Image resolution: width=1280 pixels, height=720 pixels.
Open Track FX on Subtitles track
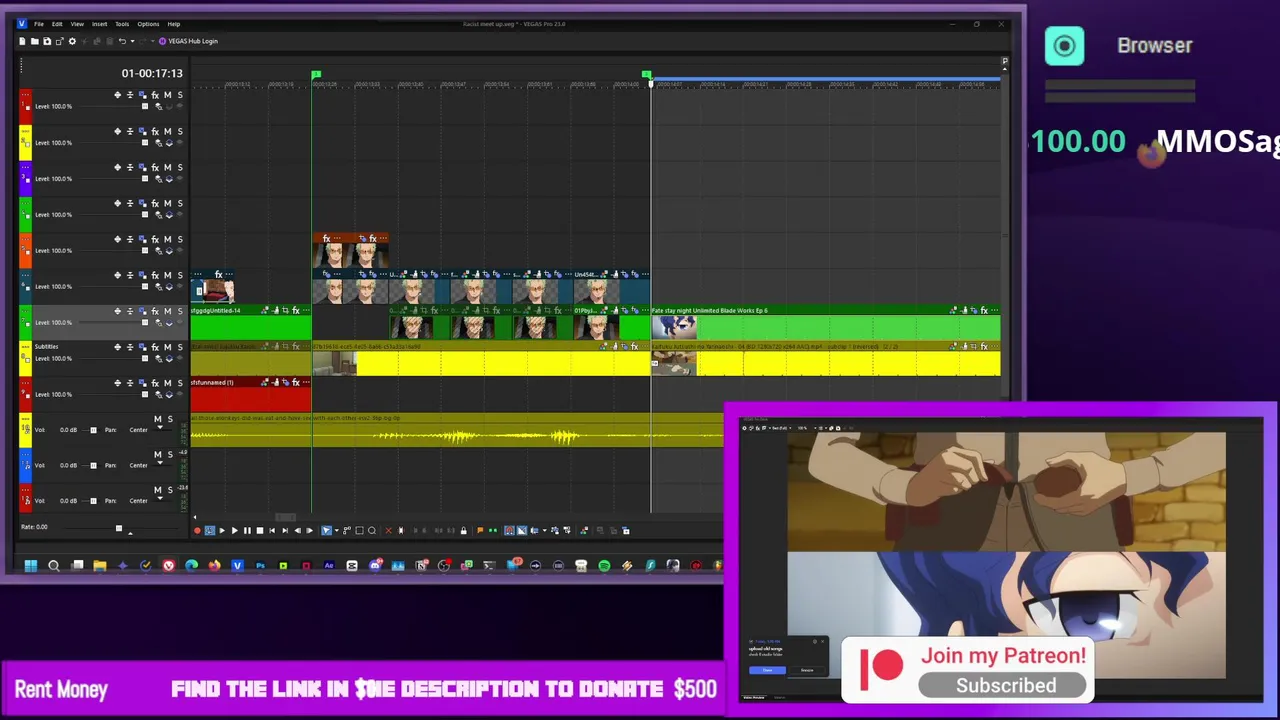(155, 347)
